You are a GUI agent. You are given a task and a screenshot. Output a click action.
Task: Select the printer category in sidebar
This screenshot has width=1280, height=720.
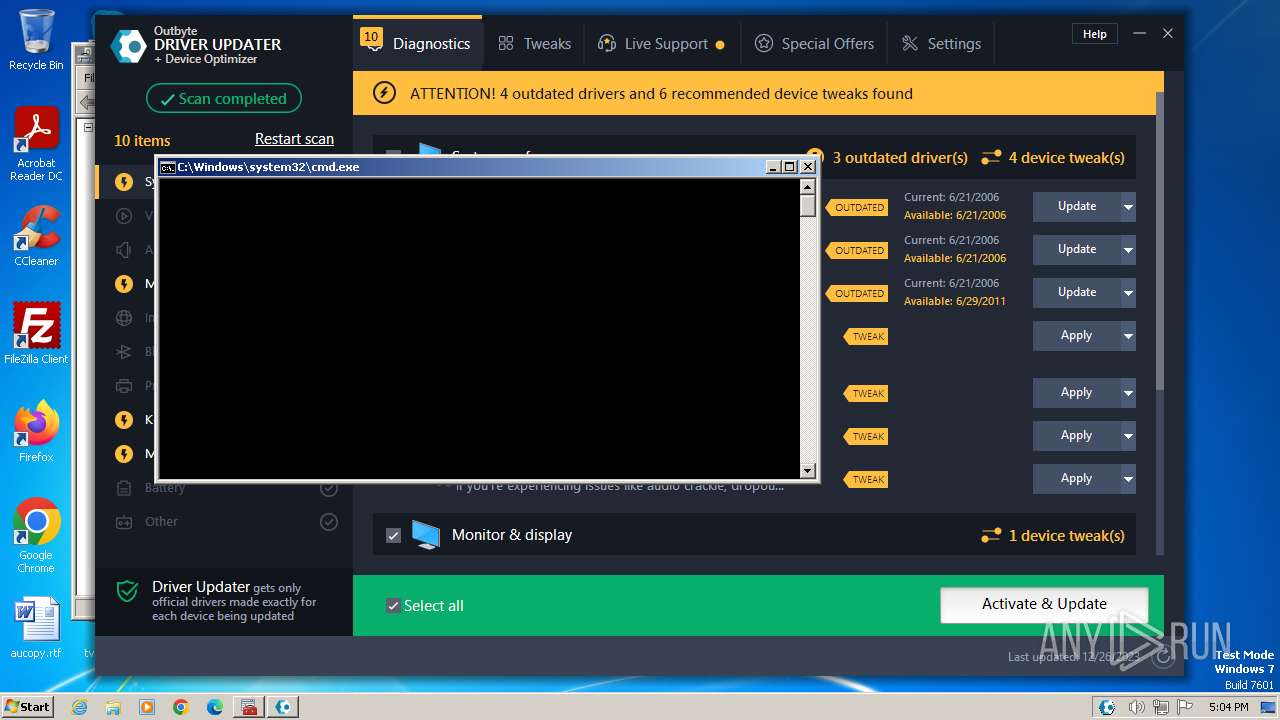click(x=124, y=386)
